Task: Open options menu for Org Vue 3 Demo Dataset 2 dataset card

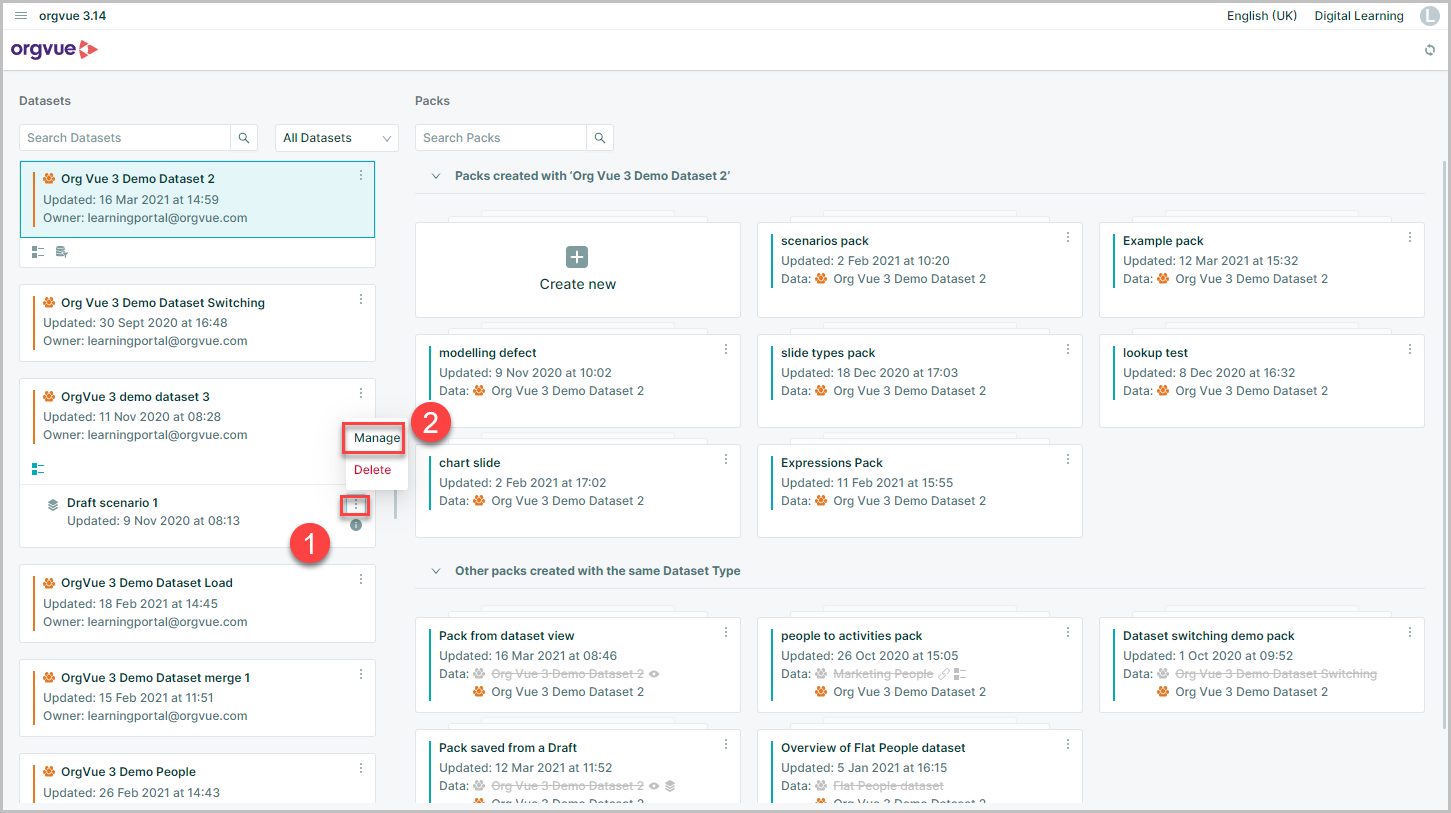Action: (361, 175)
